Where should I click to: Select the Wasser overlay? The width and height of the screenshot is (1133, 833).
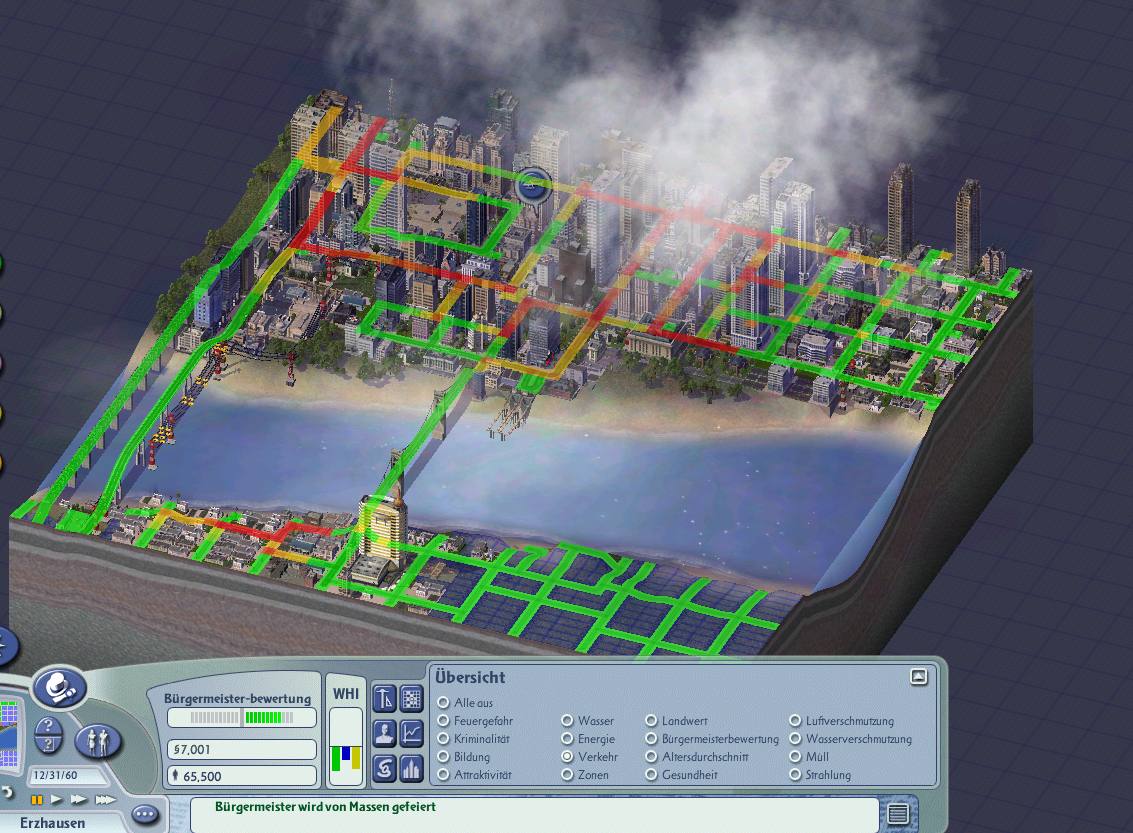[567, 720]
